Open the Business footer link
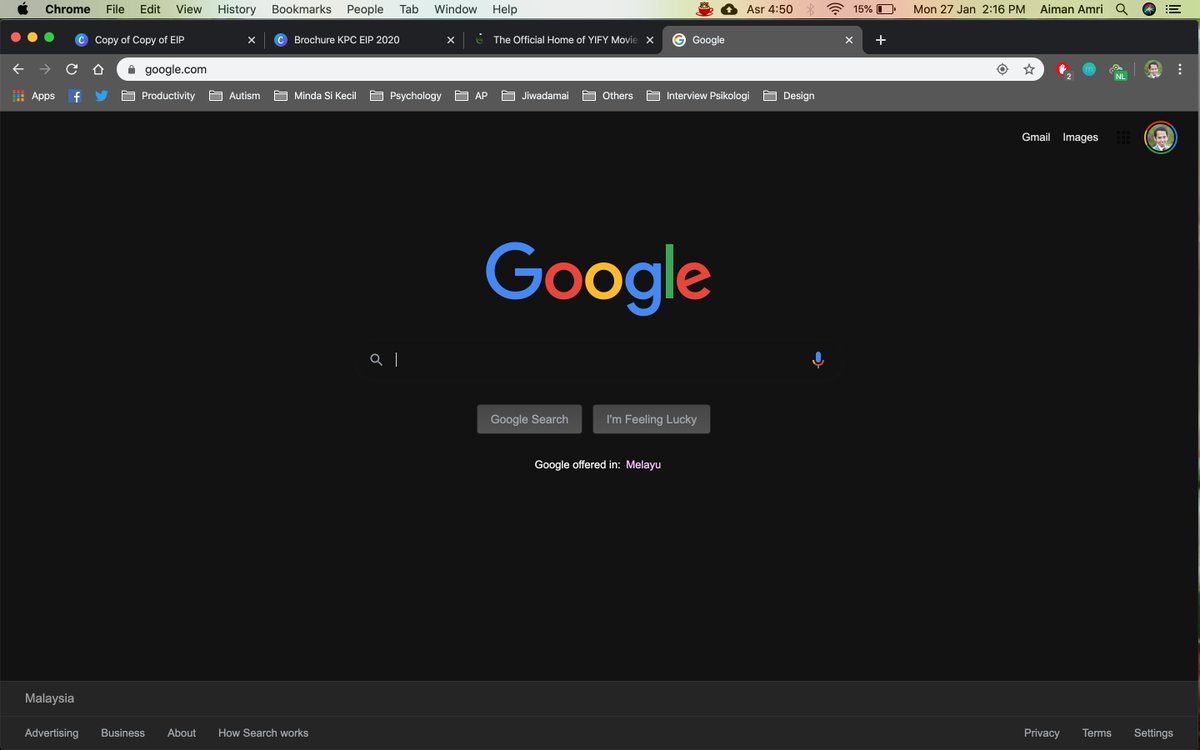 pos(123,733)
